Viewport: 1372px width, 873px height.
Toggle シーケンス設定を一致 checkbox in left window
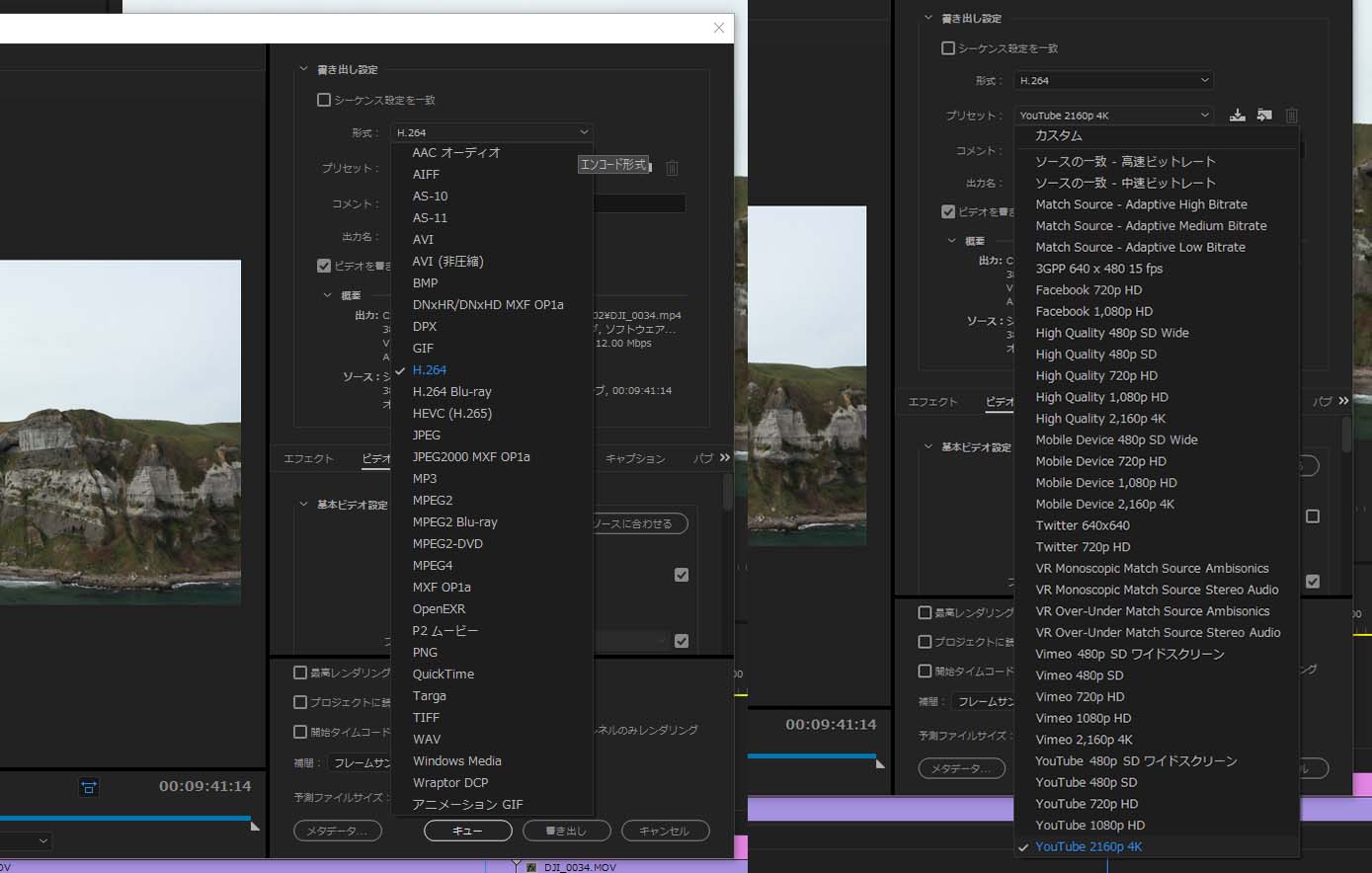click(x=323, y=100)
